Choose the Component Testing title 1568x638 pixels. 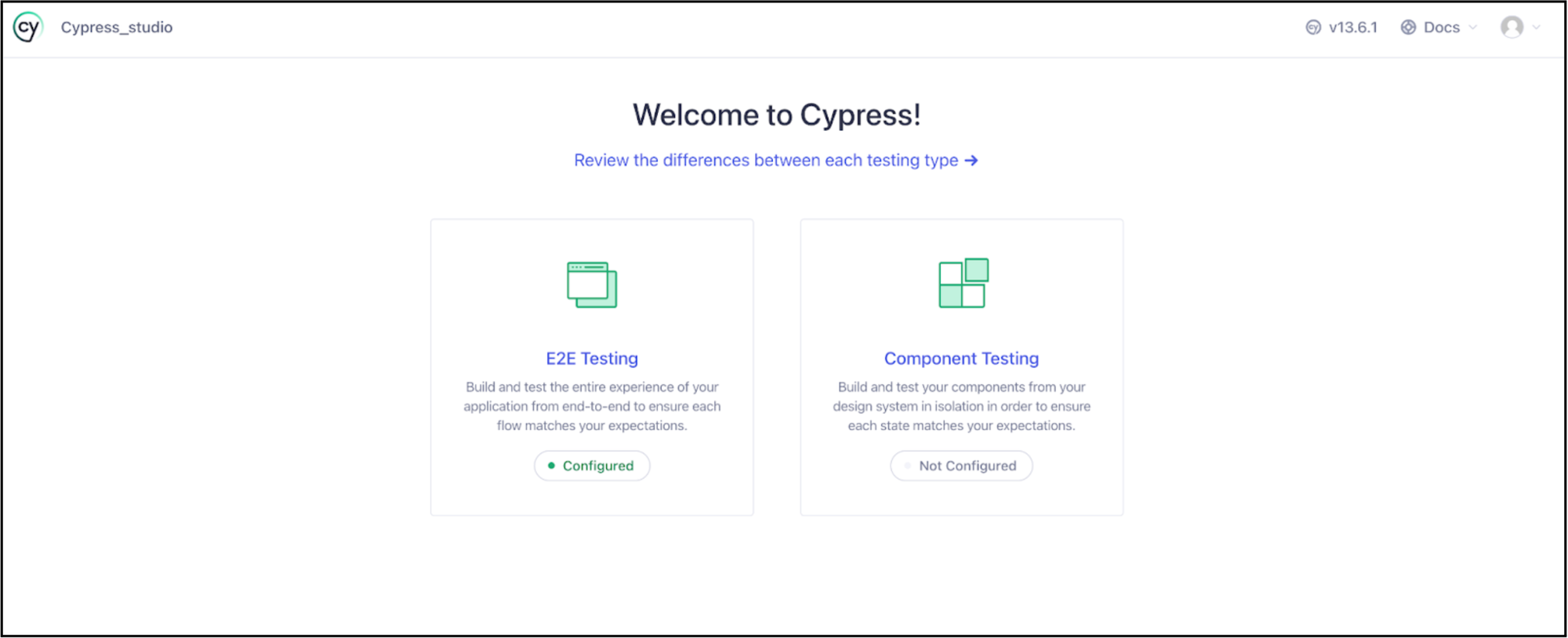[x=961, y=358]
